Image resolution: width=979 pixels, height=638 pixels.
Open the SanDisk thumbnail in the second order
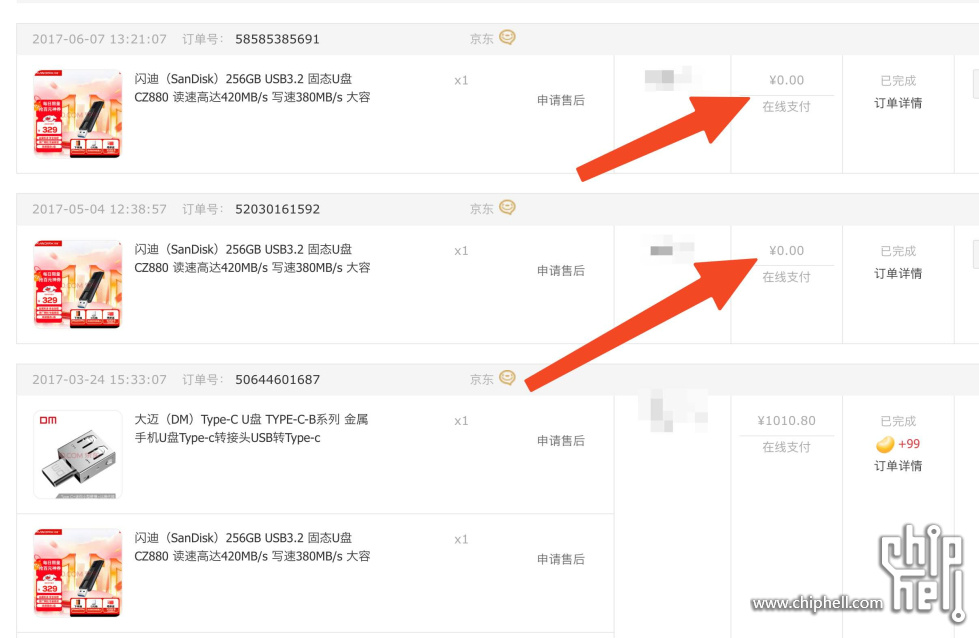(77, 283)
